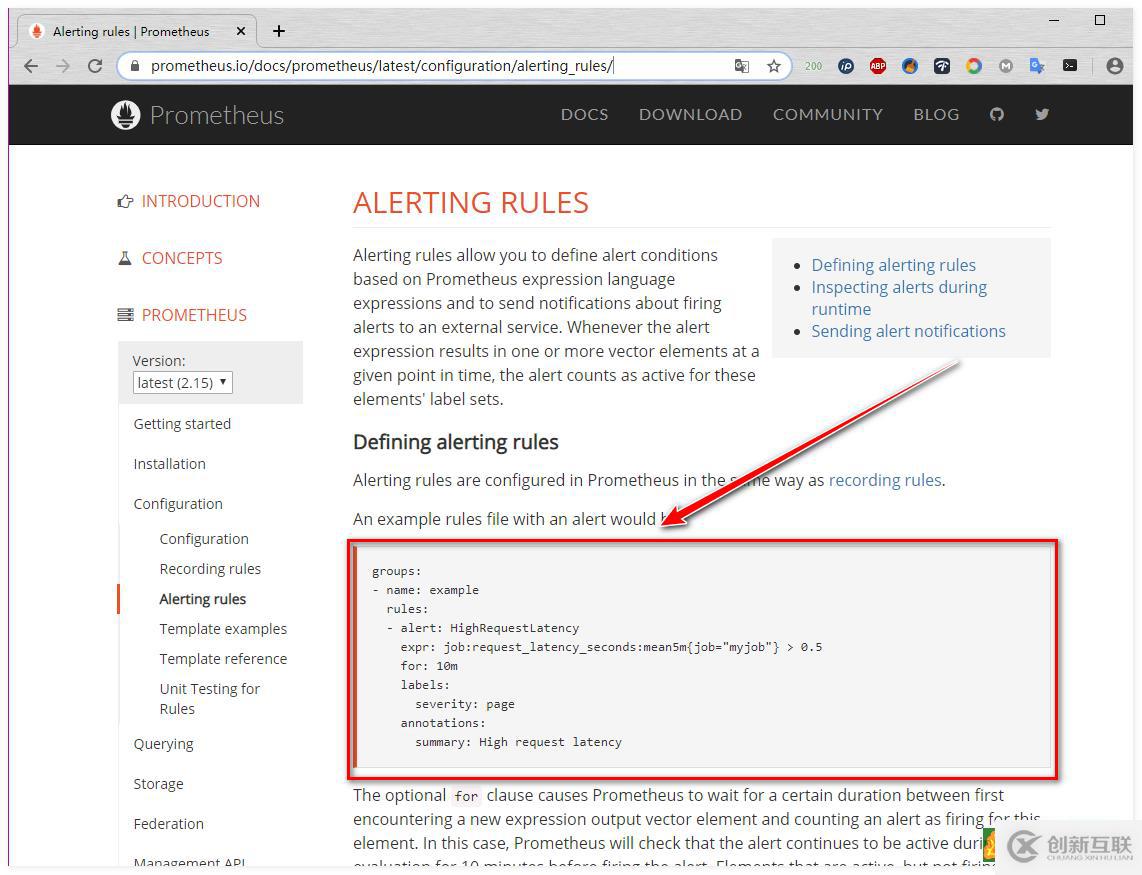
Task: Expand the INTRODUCTION sidebar section
Action: [200, 201]
